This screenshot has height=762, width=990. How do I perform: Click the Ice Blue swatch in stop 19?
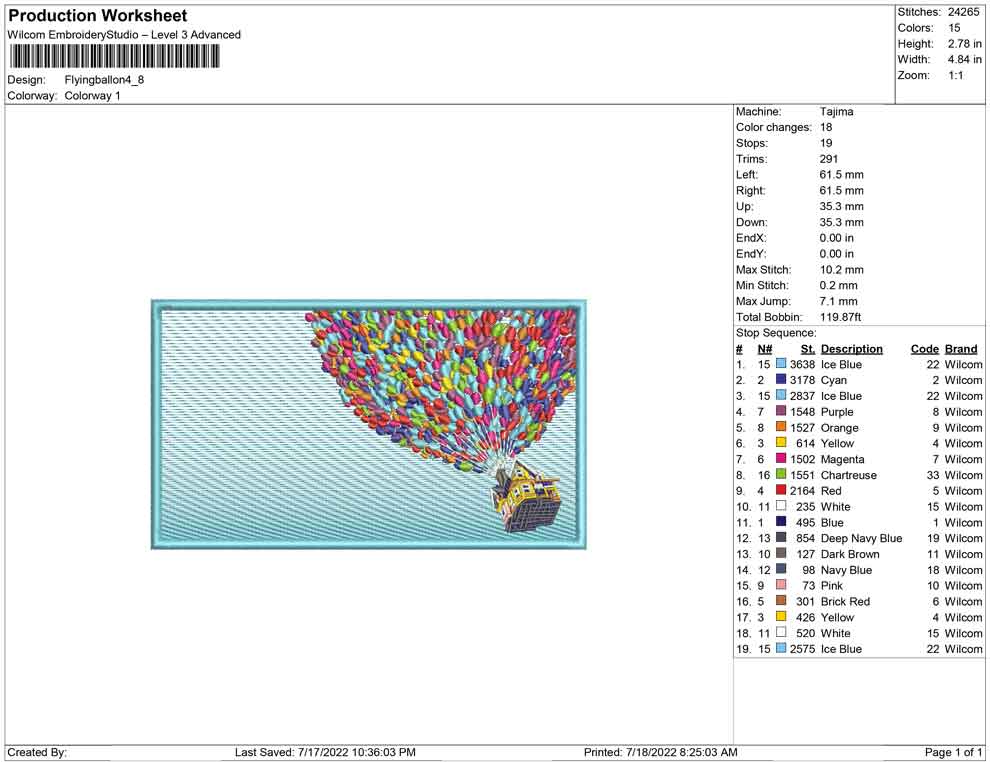tap(781, 648)
